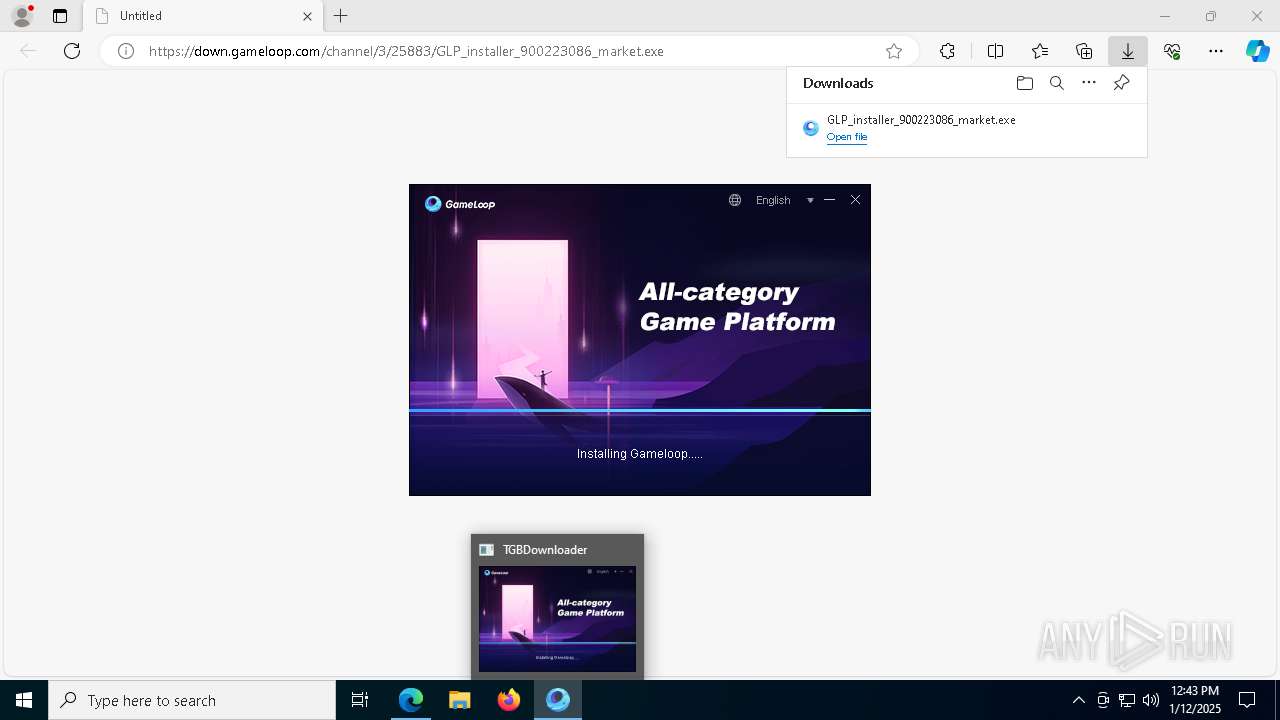Open volume control in tray
Screen dimensions: 1280x720
coord(1151,700)
